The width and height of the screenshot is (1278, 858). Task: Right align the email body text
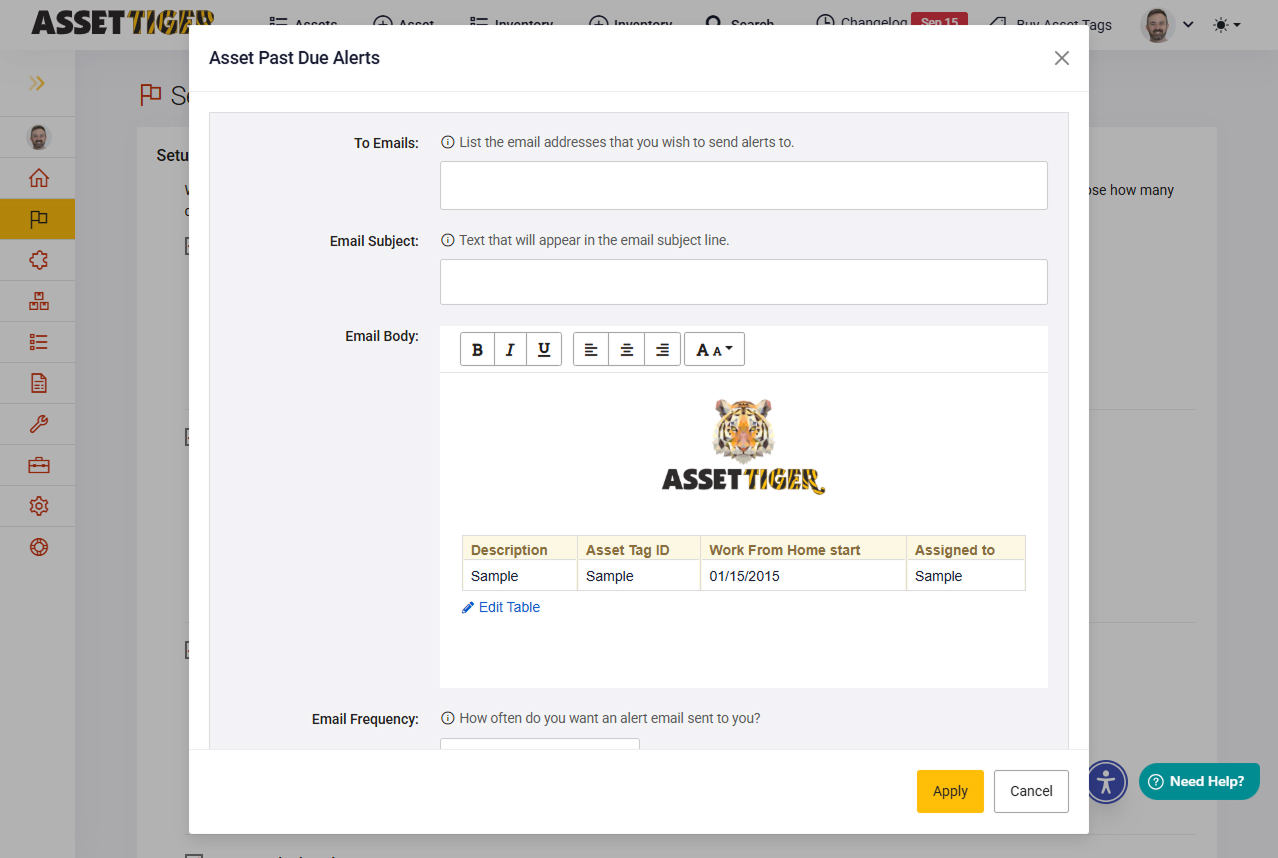click(x=662, y=349)
